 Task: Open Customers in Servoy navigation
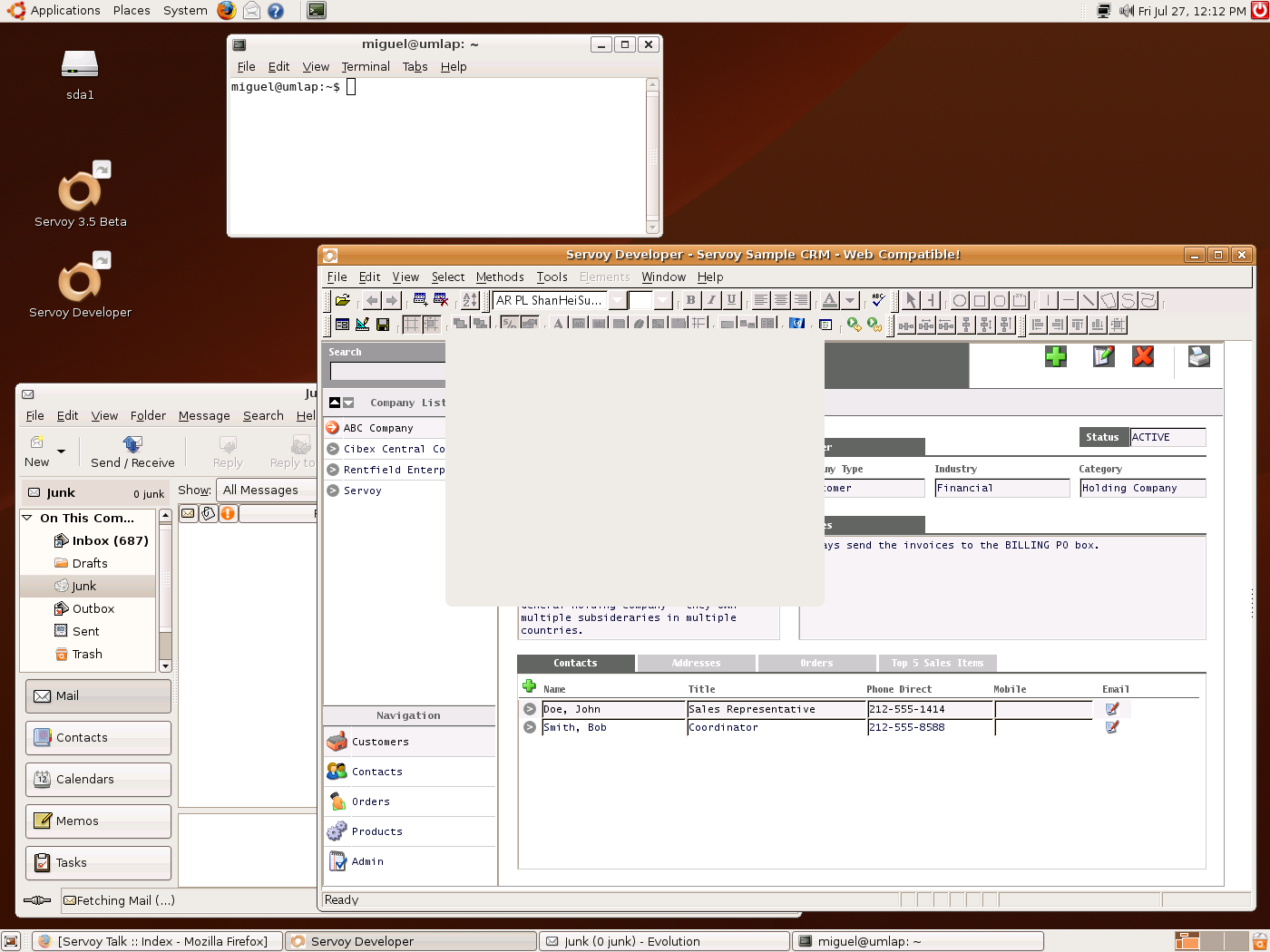tap(409, 742)
